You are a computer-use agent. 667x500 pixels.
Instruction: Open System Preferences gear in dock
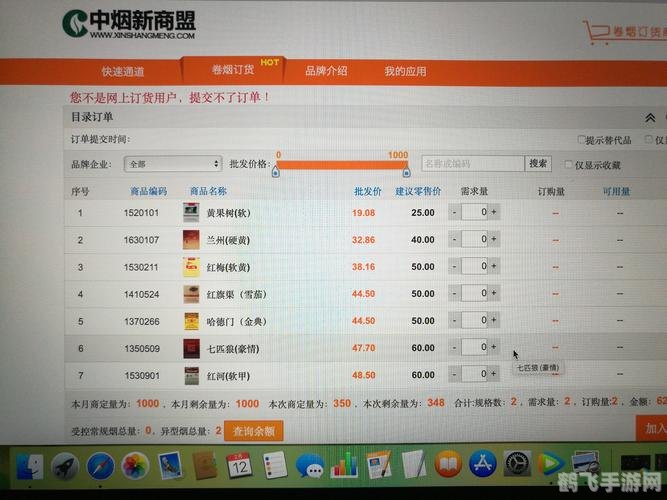point(517,463)
